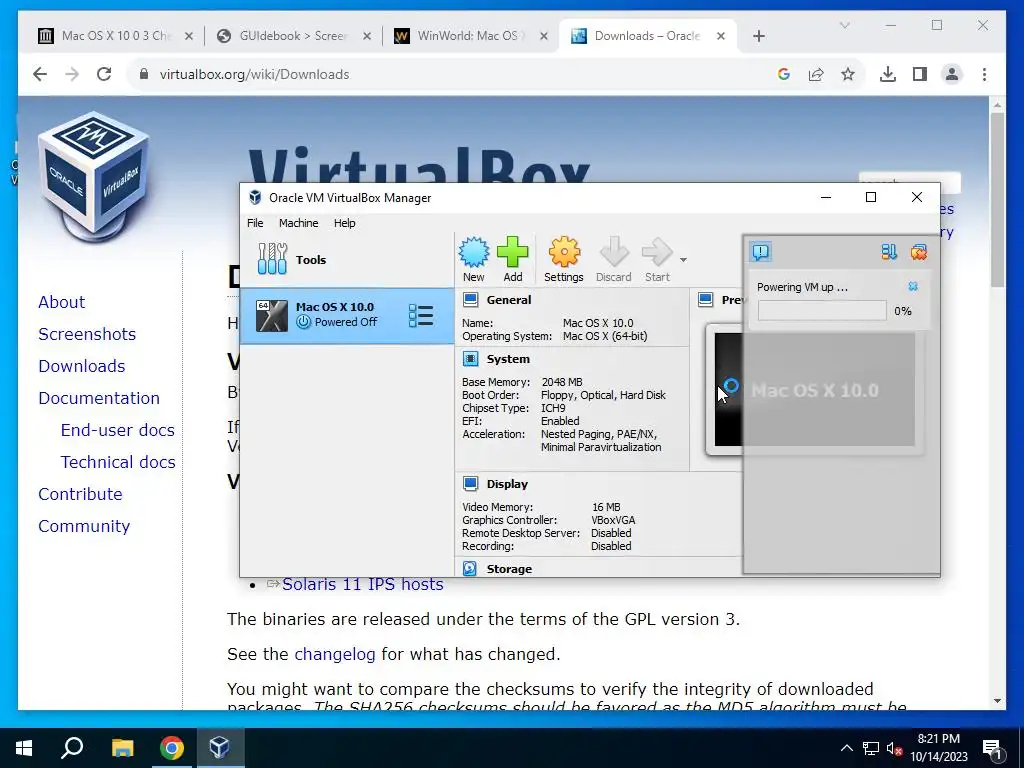Image resolution: width=1024 pixels, height=768 pixels.
Task: Click the muted volume tray icon
Action: coord(894,748)
